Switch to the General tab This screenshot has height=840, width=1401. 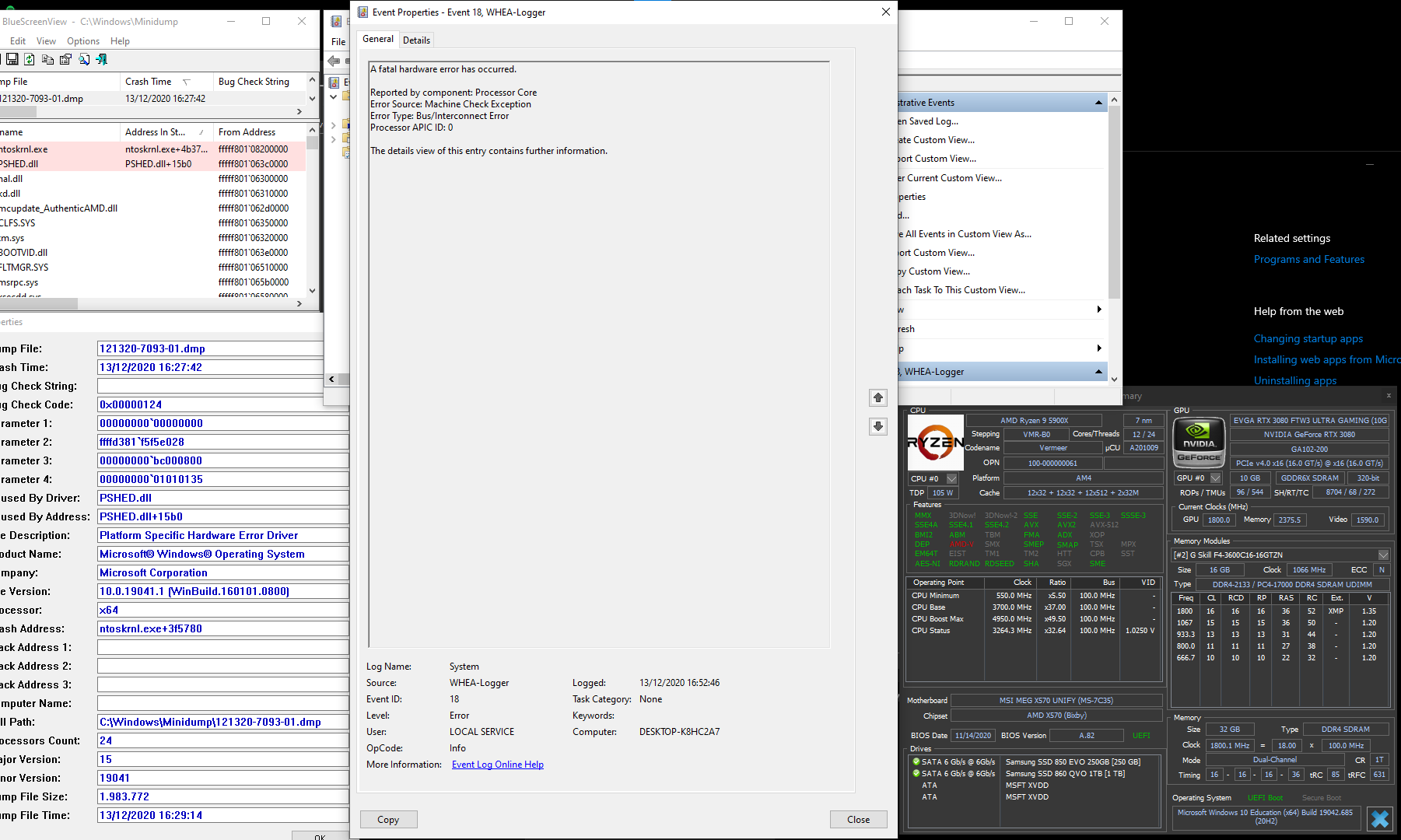pyautogui.click(x=378, y=39)
